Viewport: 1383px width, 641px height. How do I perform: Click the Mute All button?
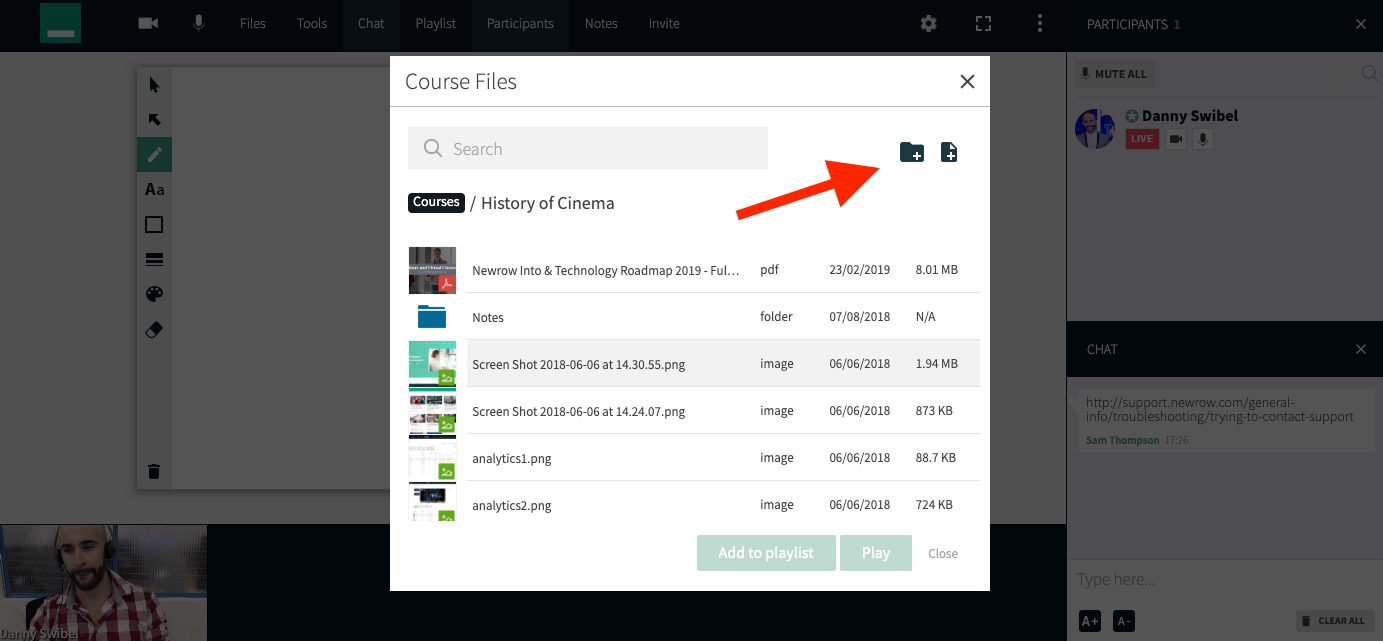coord(1114,74)
